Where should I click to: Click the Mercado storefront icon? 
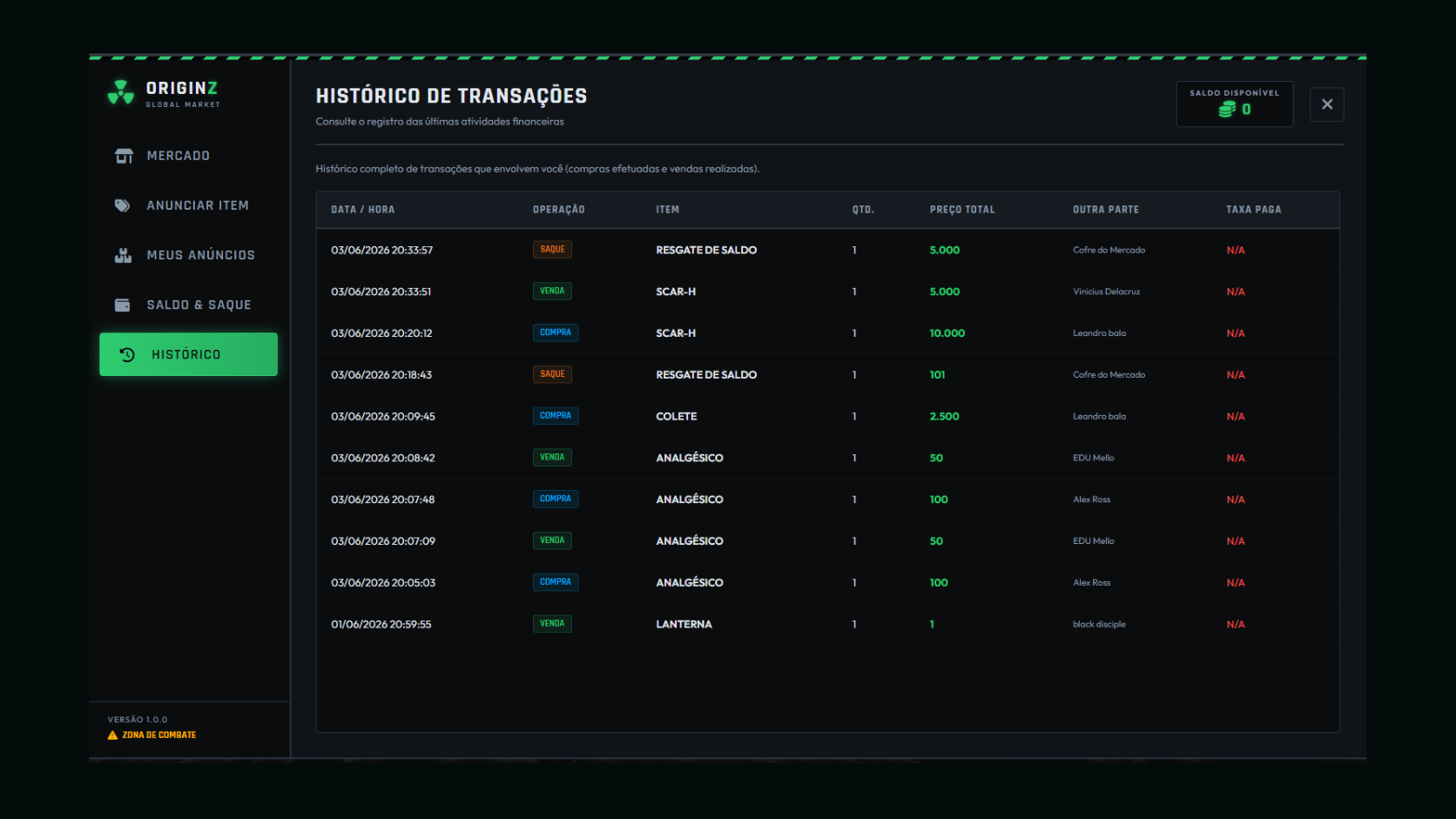click(124, 156)
